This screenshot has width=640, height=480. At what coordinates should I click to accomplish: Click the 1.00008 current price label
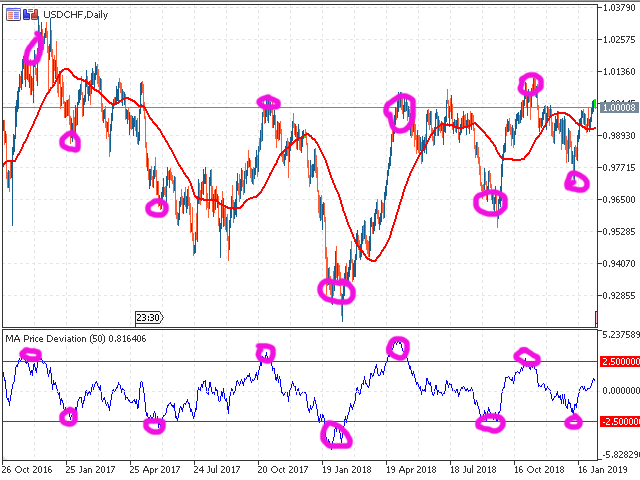click(x=619, y=107)
